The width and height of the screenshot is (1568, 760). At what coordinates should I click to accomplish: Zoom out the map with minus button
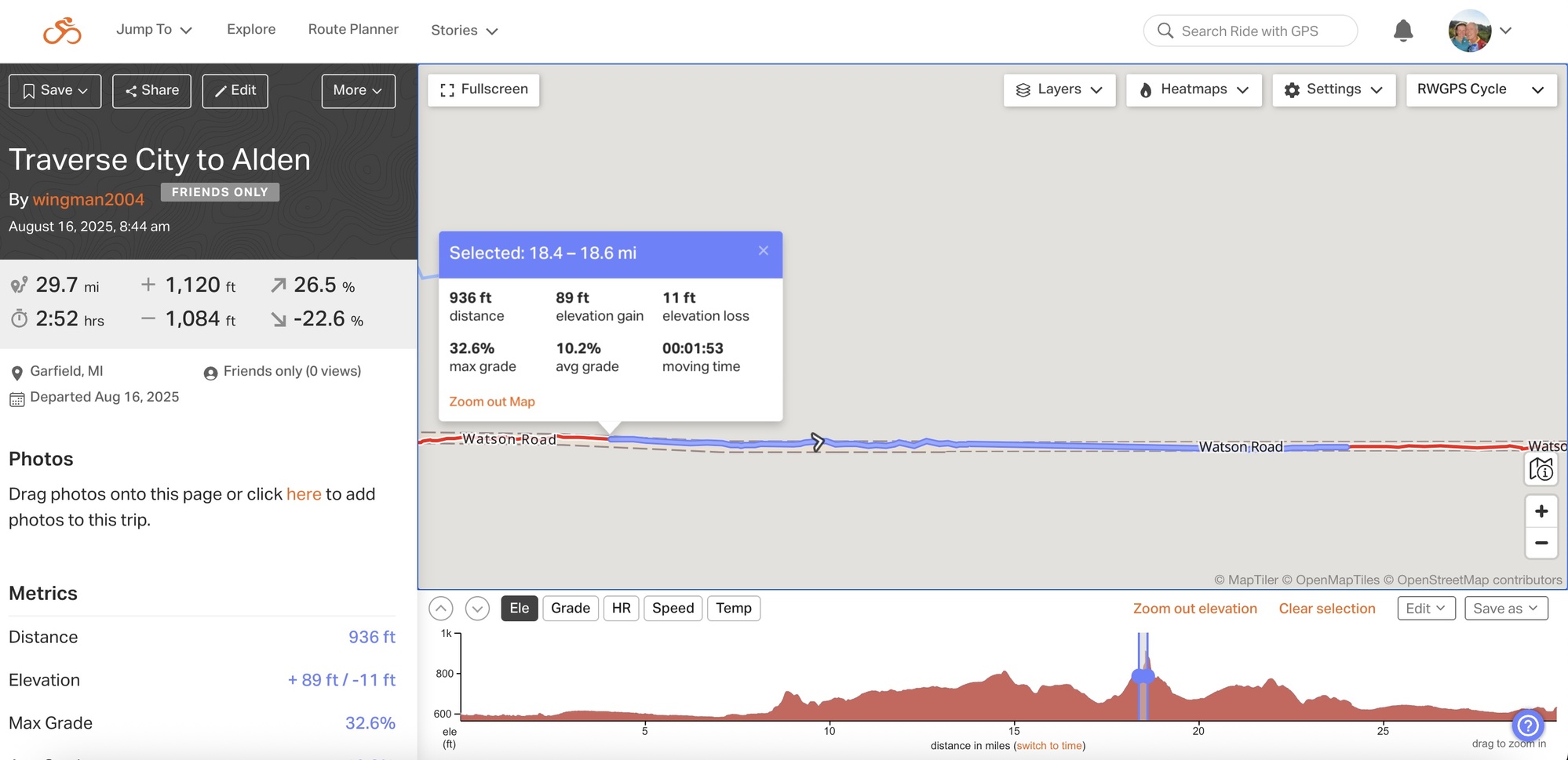[x=1541, y=543]
